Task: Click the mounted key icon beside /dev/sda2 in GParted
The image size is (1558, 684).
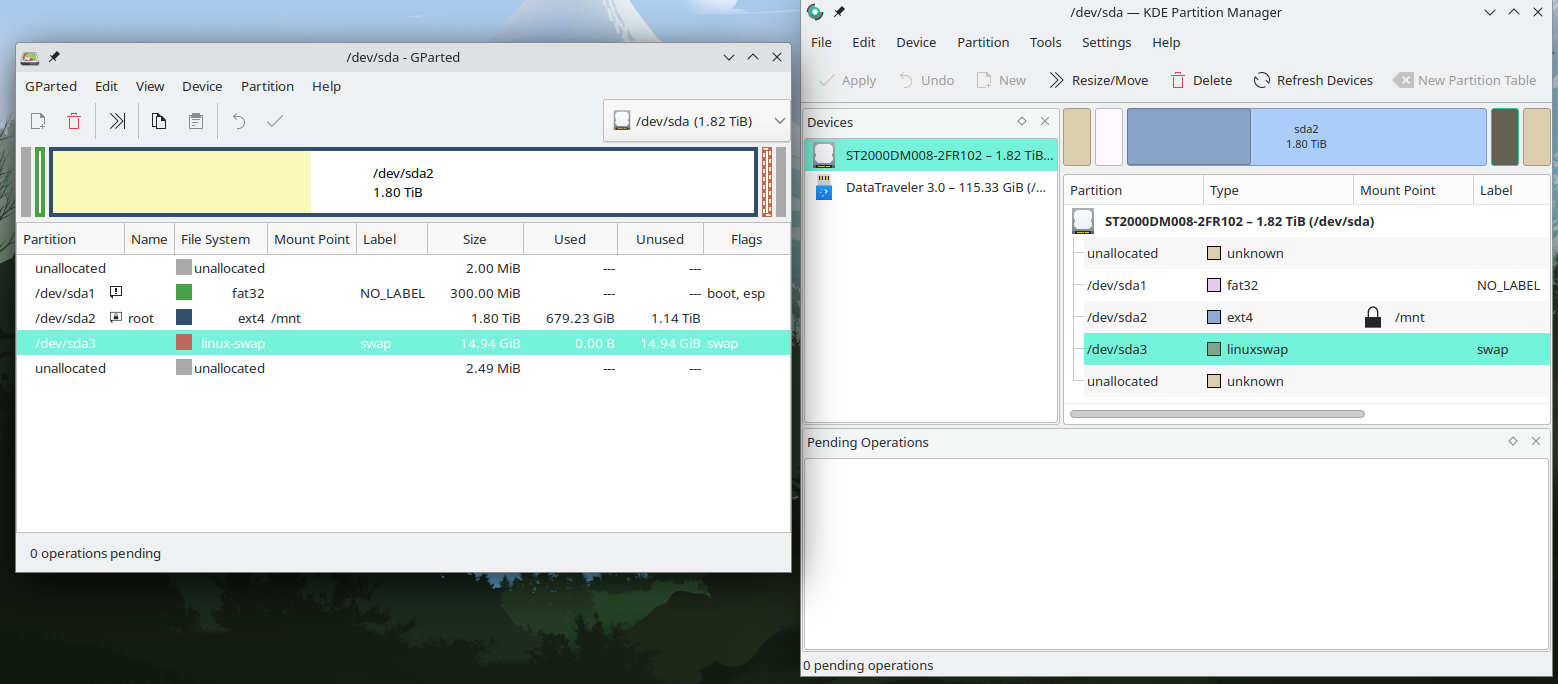Action: [x=116, y=318]
